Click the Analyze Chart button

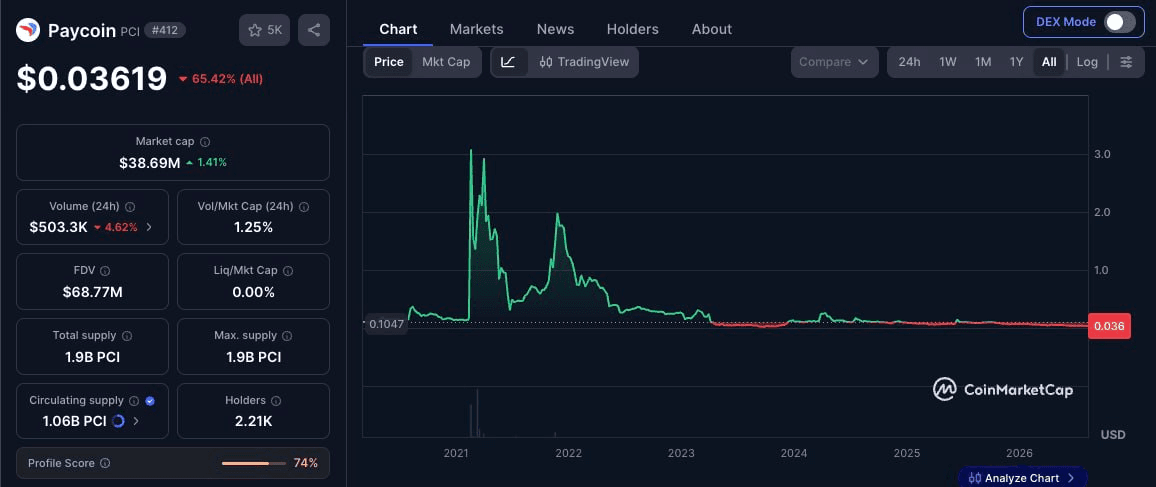[1022, 477]
